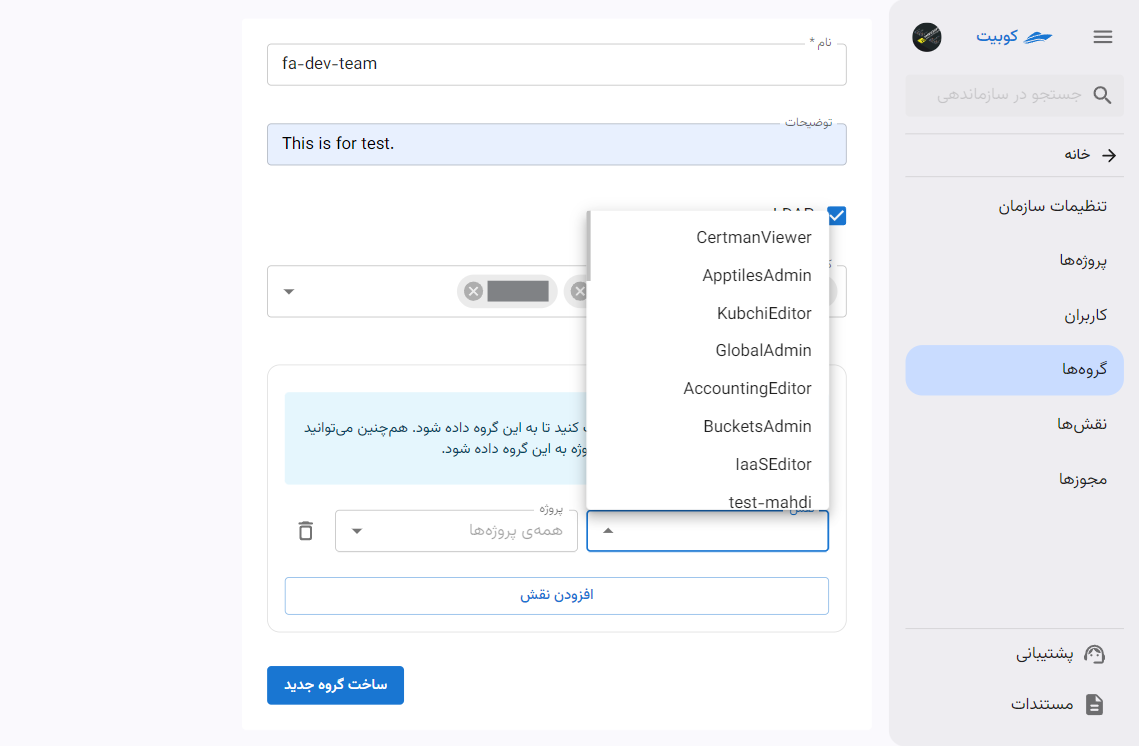Click the مستندات document icon
The width and height of the screenshot is (1139, 746).
(1094, 704)
